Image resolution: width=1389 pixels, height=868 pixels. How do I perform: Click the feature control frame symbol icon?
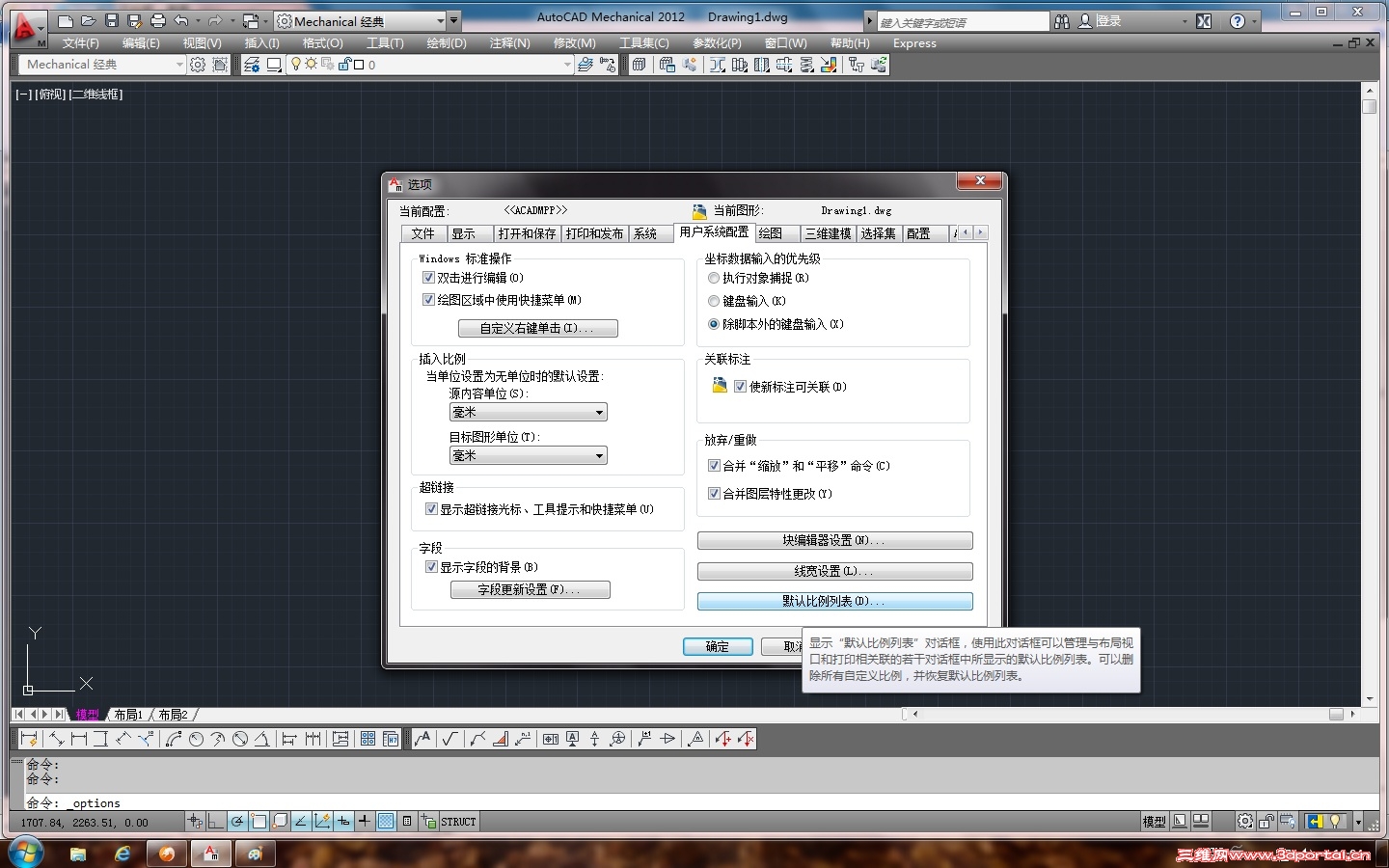point(551,739)
